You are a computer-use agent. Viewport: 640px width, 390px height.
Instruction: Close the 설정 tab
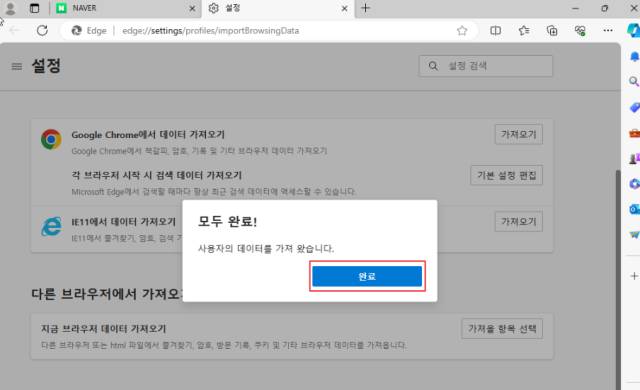[x=344, y=8]
